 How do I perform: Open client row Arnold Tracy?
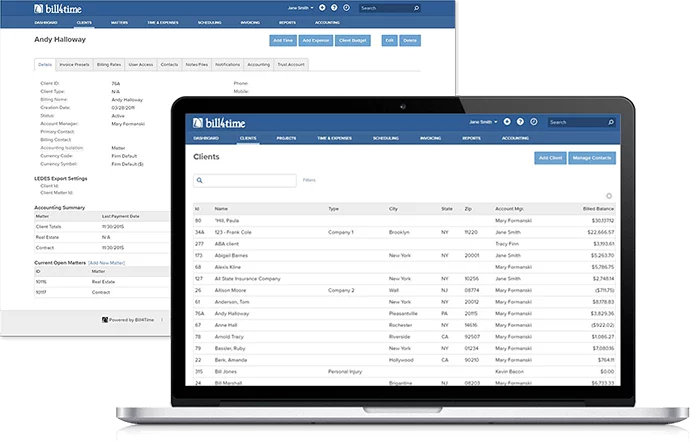(404, 337)
